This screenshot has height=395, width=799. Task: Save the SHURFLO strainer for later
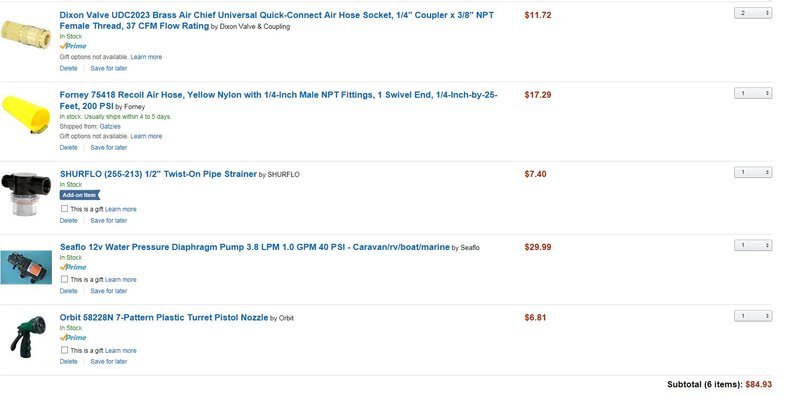point(109,221)
